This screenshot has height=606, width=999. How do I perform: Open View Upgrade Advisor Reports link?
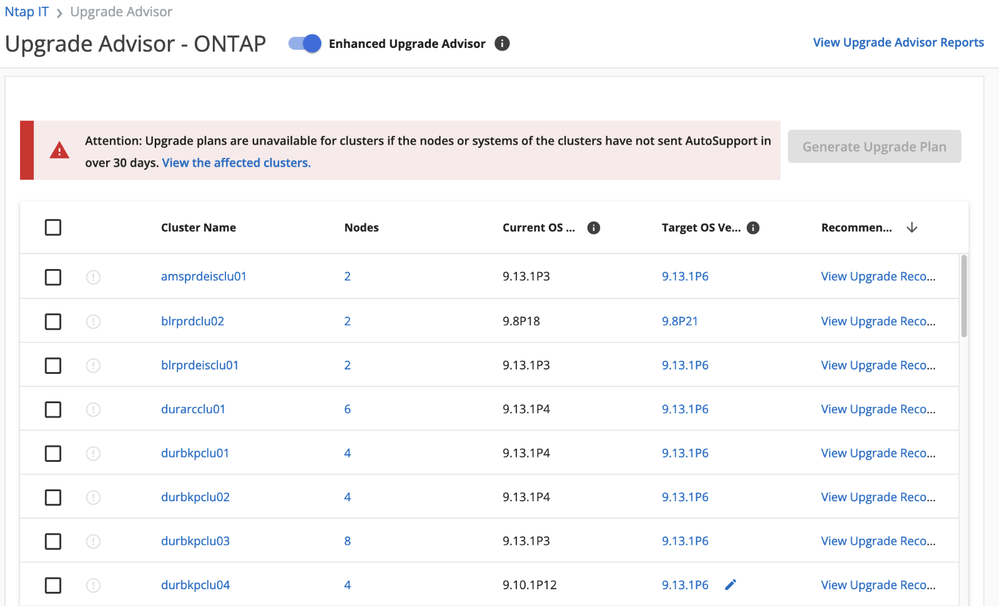(x=898, y=42)
